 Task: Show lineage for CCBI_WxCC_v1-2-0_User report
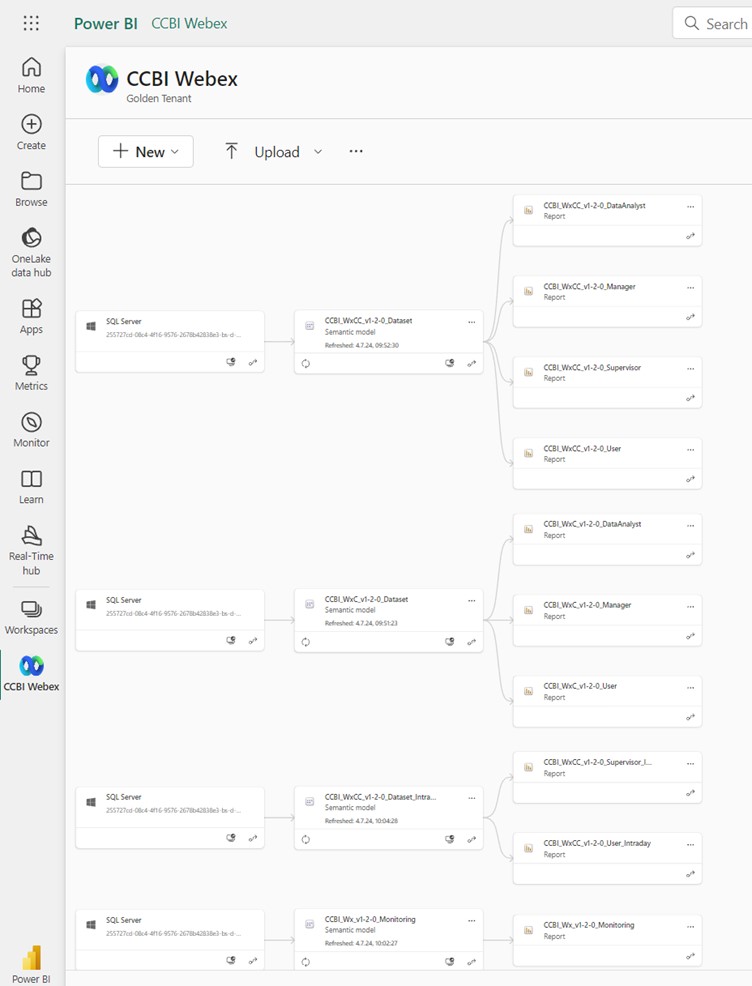click(690, 479)
